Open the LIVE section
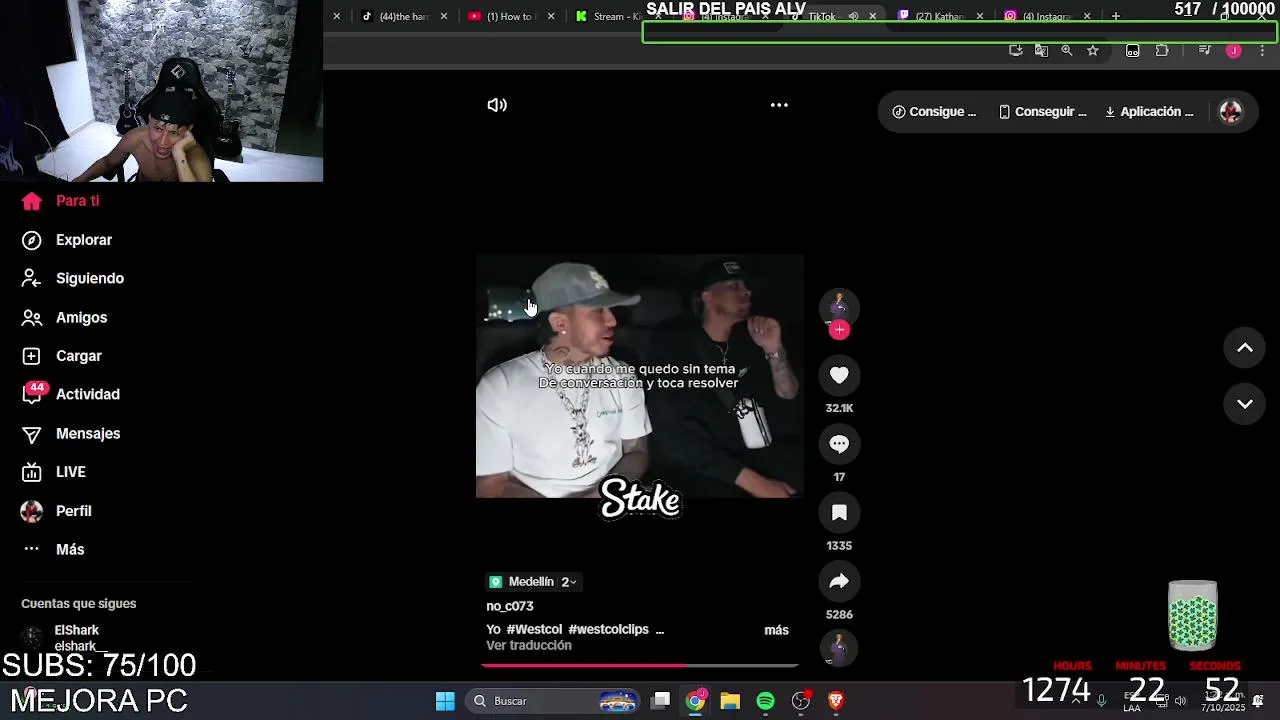 tap(53, 472)
